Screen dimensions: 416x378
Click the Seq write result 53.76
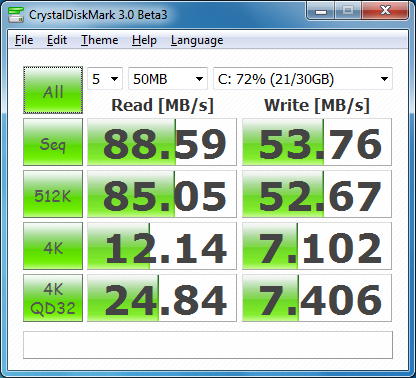[x=317, y=142]
